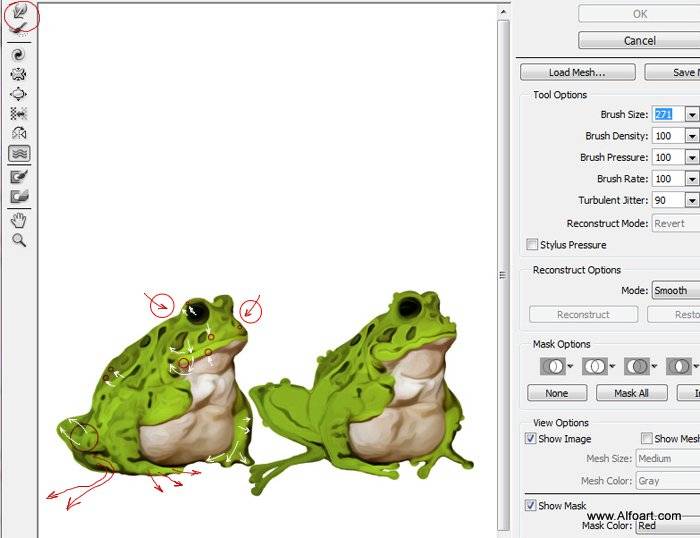Select the Freeze Mask tool
Image resolution: width=700 pixels, height=538 pixels.
pyautogui.click(x=19, y=177)
